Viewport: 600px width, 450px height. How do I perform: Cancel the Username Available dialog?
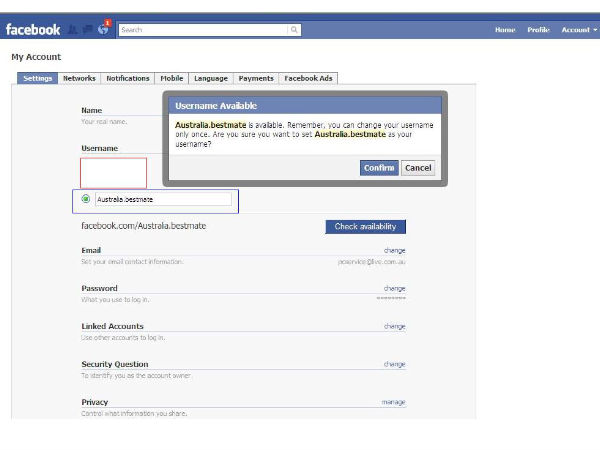point(418,168)
